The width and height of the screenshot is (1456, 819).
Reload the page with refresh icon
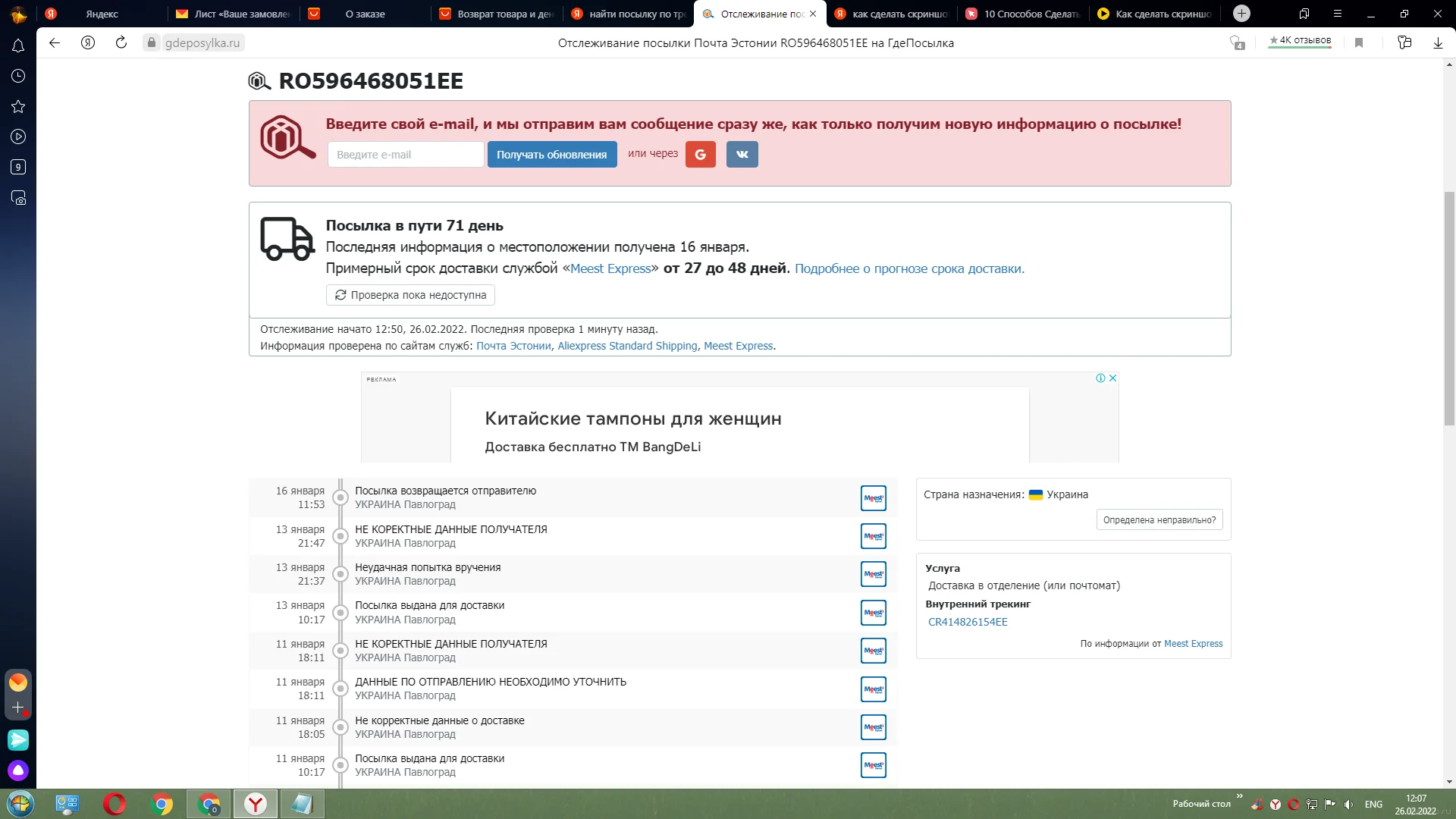(x=121, y=42)
